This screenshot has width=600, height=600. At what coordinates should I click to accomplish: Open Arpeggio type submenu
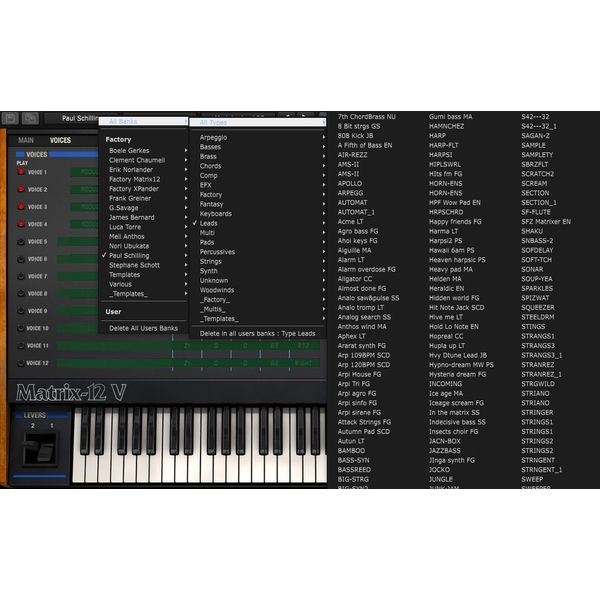point(258,137)
